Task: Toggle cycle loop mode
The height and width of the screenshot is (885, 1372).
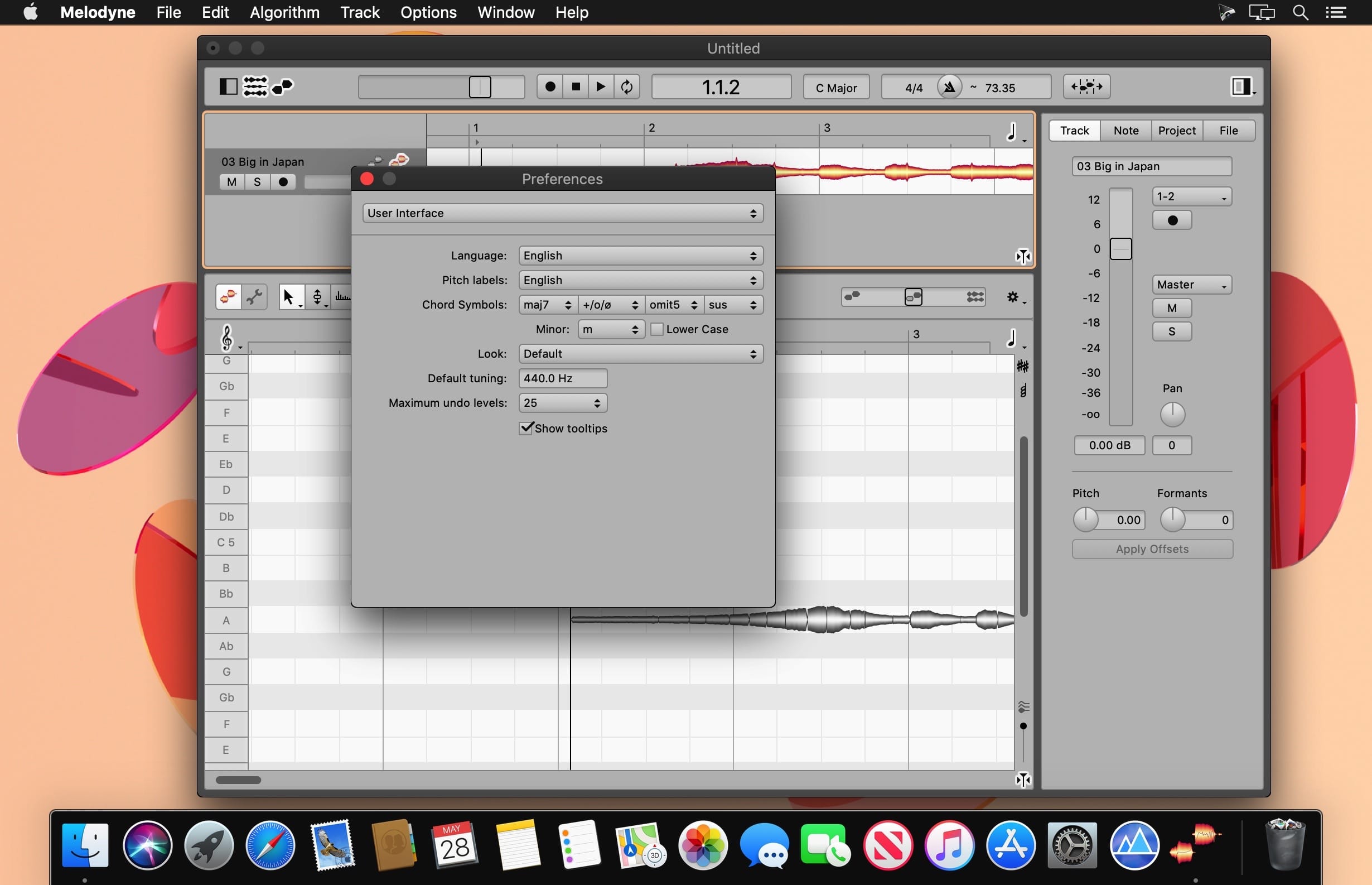Action: (626, 87)
